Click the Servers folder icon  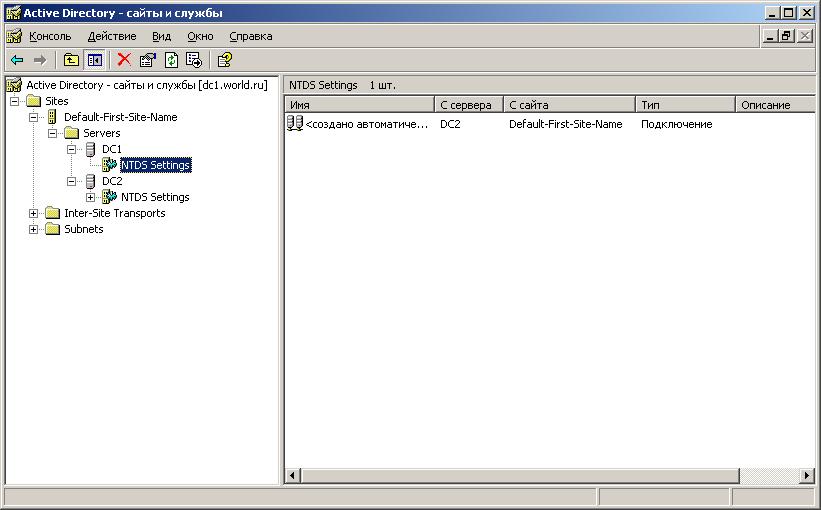click(x=71, y=133)
